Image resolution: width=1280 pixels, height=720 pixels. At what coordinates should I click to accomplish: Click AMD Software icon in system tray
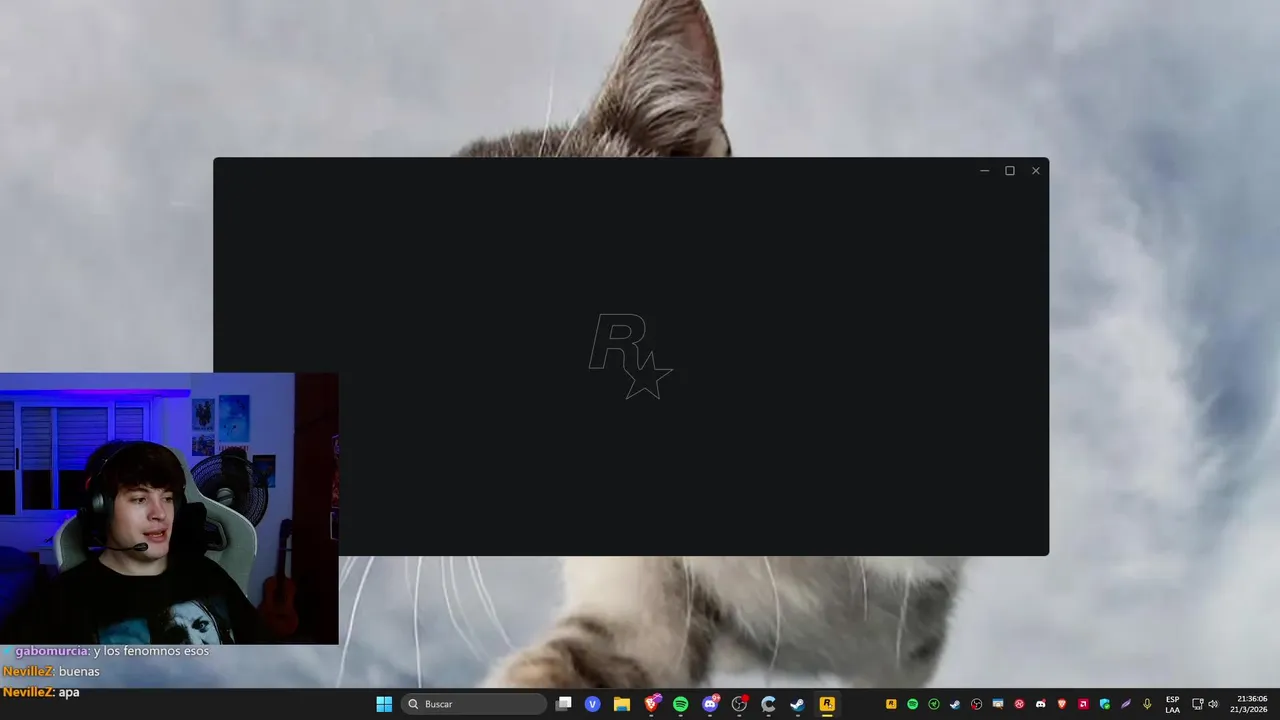(x=1084, y=704)
